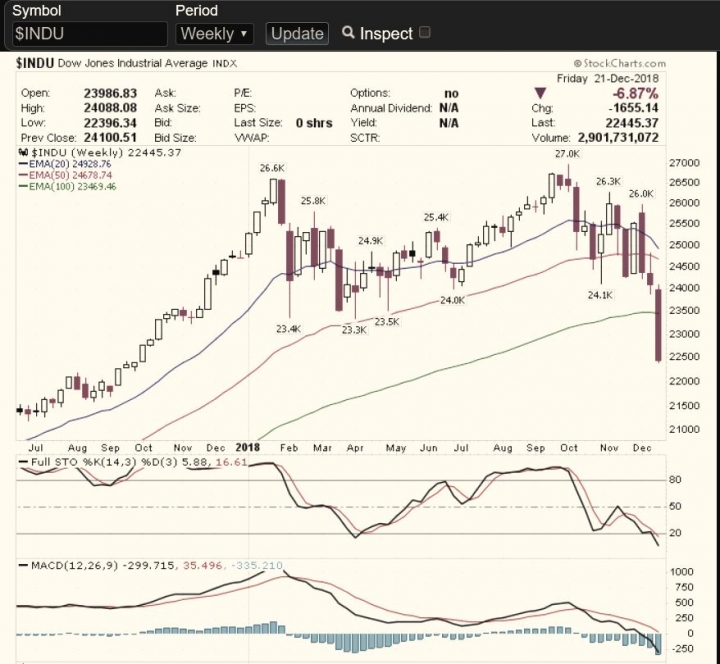Click the MACD(12,26,9) indicator label

coord(75,565)
